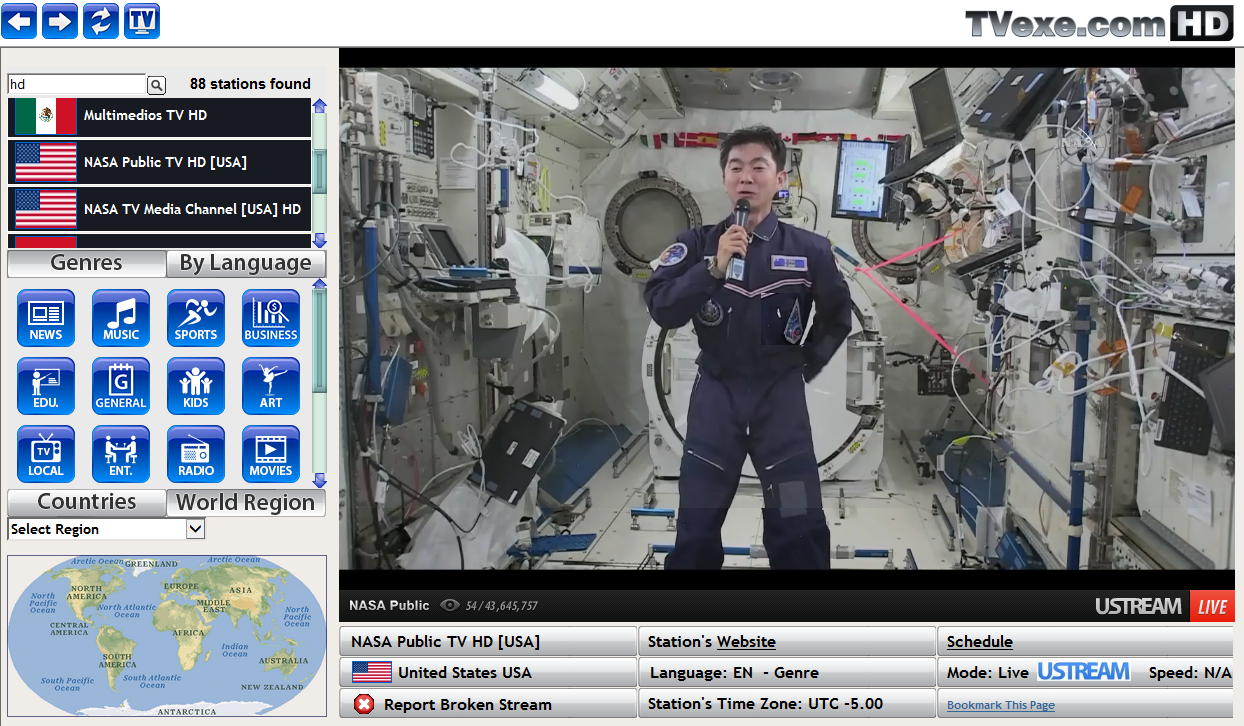Select the Business genre icon

(x=271, y=318)
